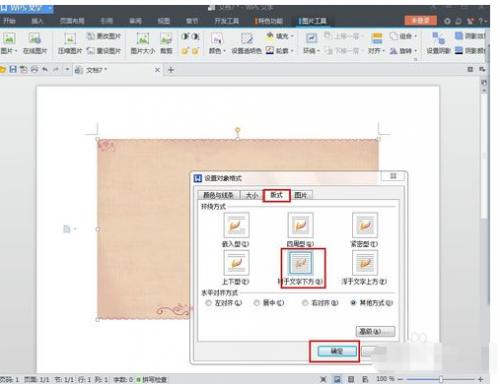Viewport: 500px width, 384px height.
Task: Open the 开发工具 Developer tab
Action: point(227,21)
